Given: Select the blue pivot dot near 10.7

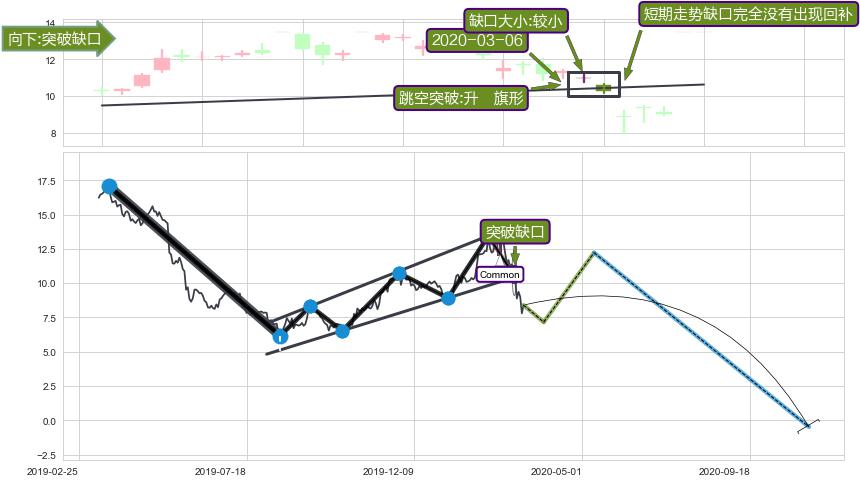Looking at the screenshot, I should coord(399,273).
